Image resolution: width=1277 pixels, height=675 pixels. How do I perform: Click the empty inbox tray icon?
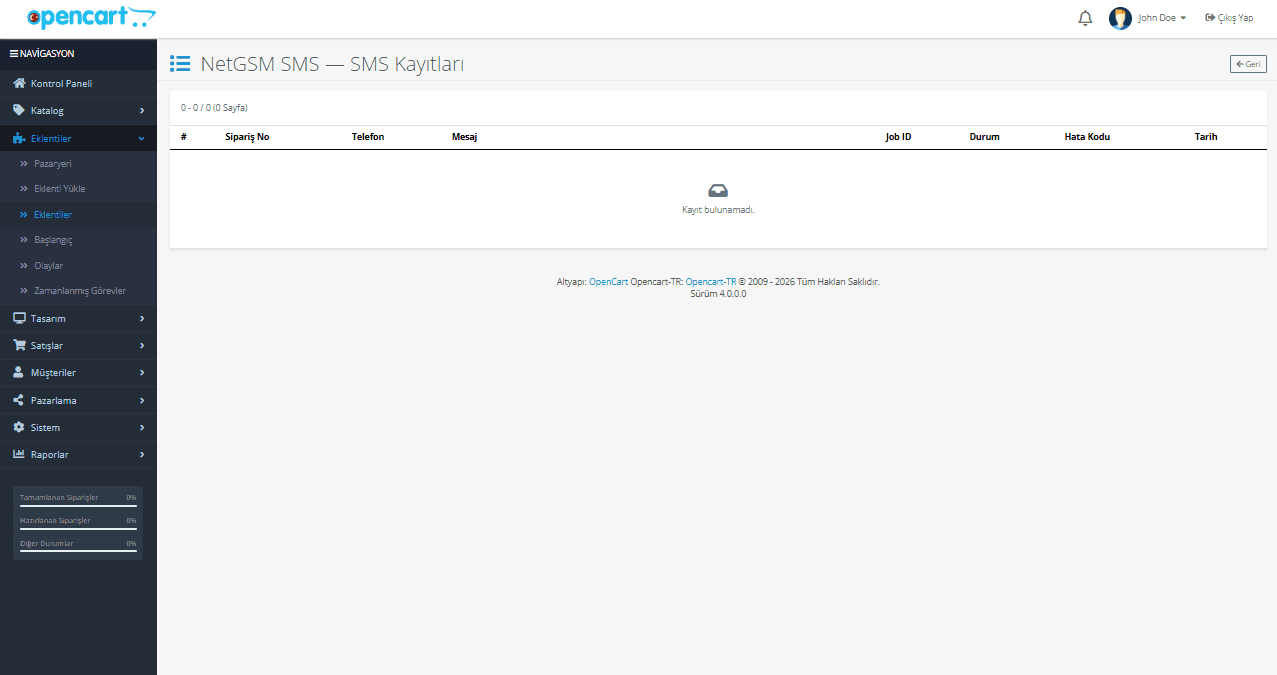click(x=718, y=191)
